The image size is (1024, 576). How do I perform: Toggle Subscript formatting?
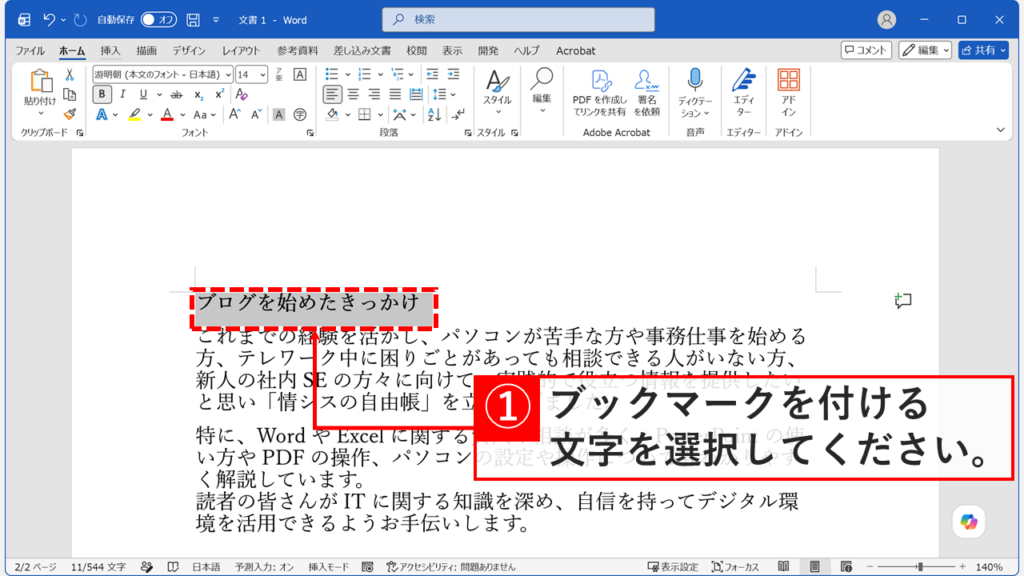point(199,95)
